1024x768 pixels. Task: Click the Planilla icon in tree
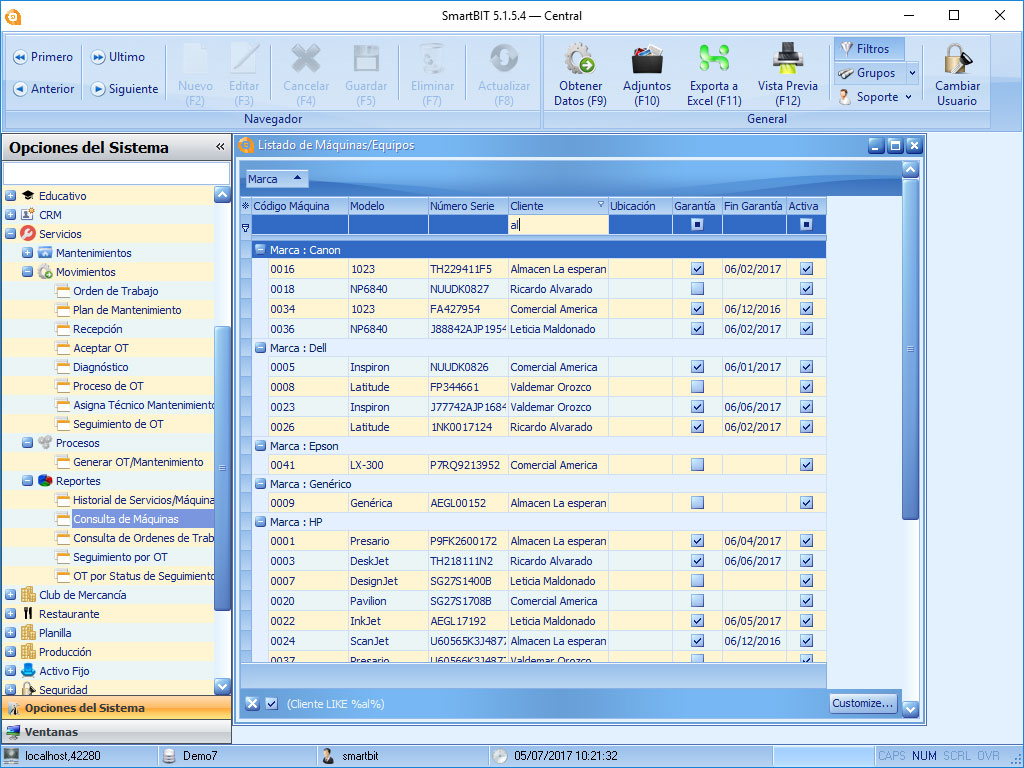28,632
